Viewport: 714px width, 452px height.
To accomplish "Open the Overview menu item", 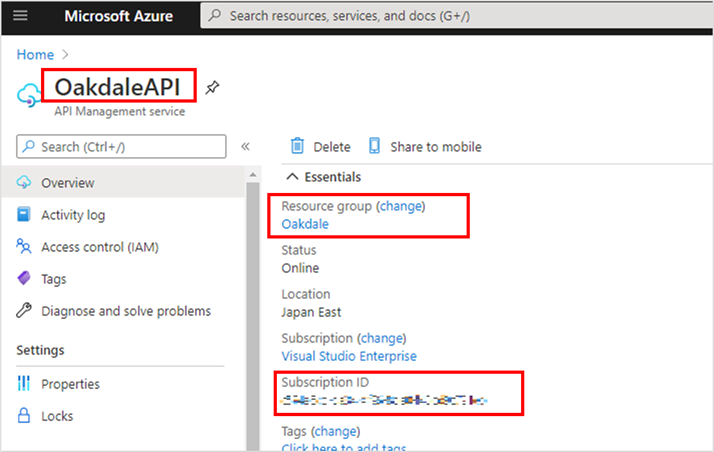I will pos(123,183).
